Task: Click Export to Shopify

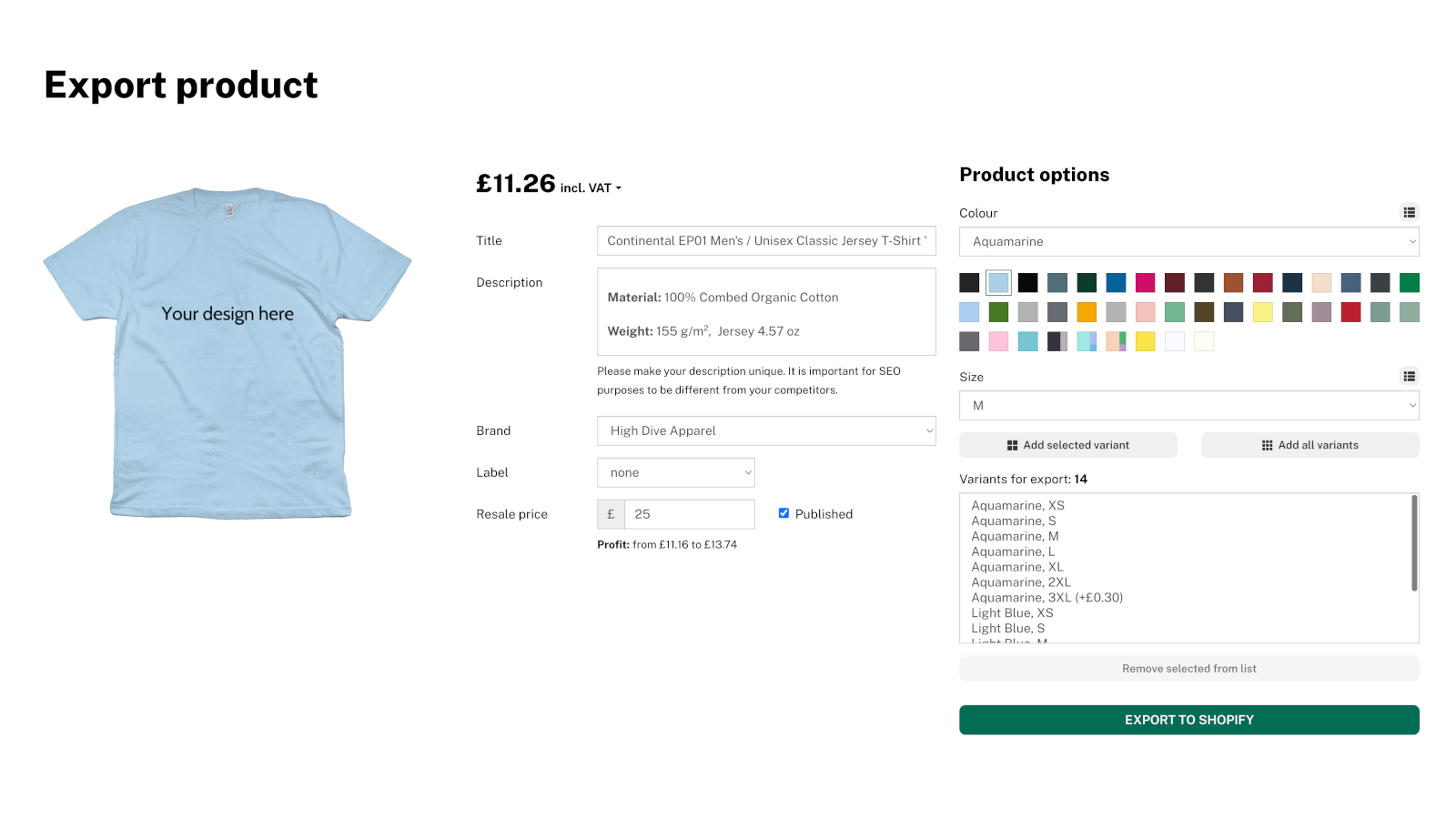Action: (1188, 719)
